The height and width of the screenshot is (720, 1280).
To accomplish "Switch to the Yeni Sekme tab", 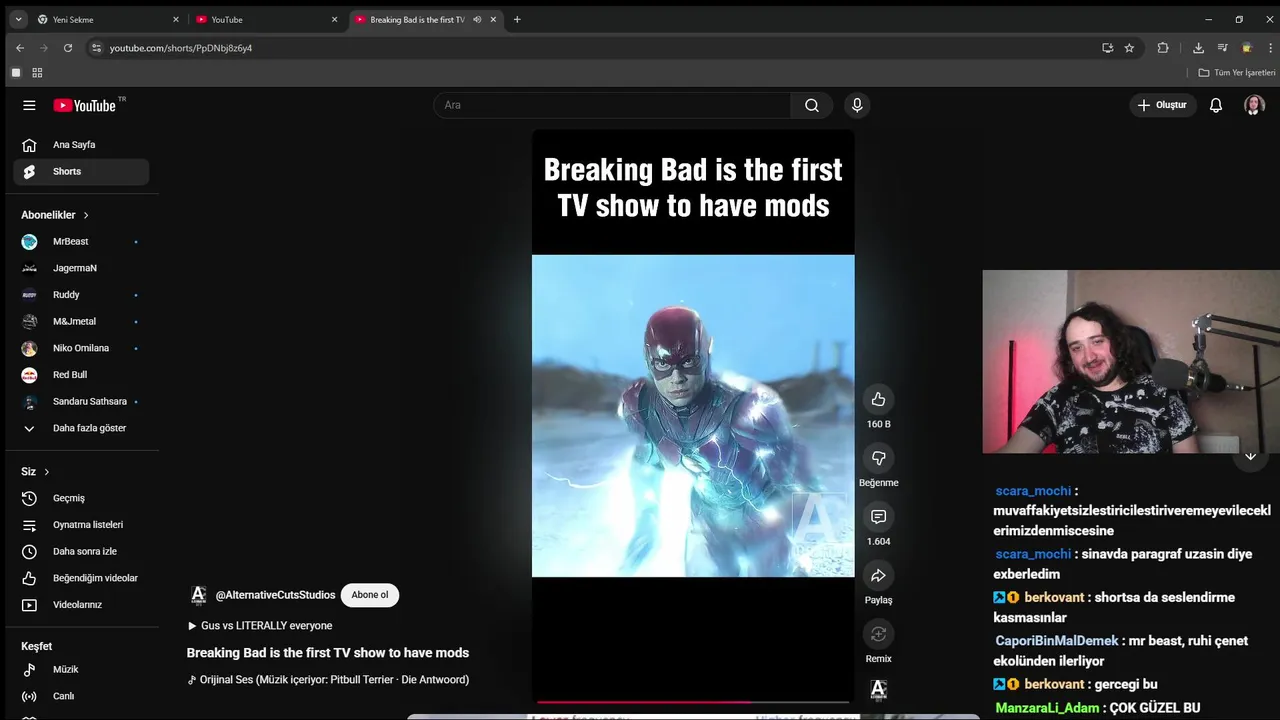I will [108, 19].
